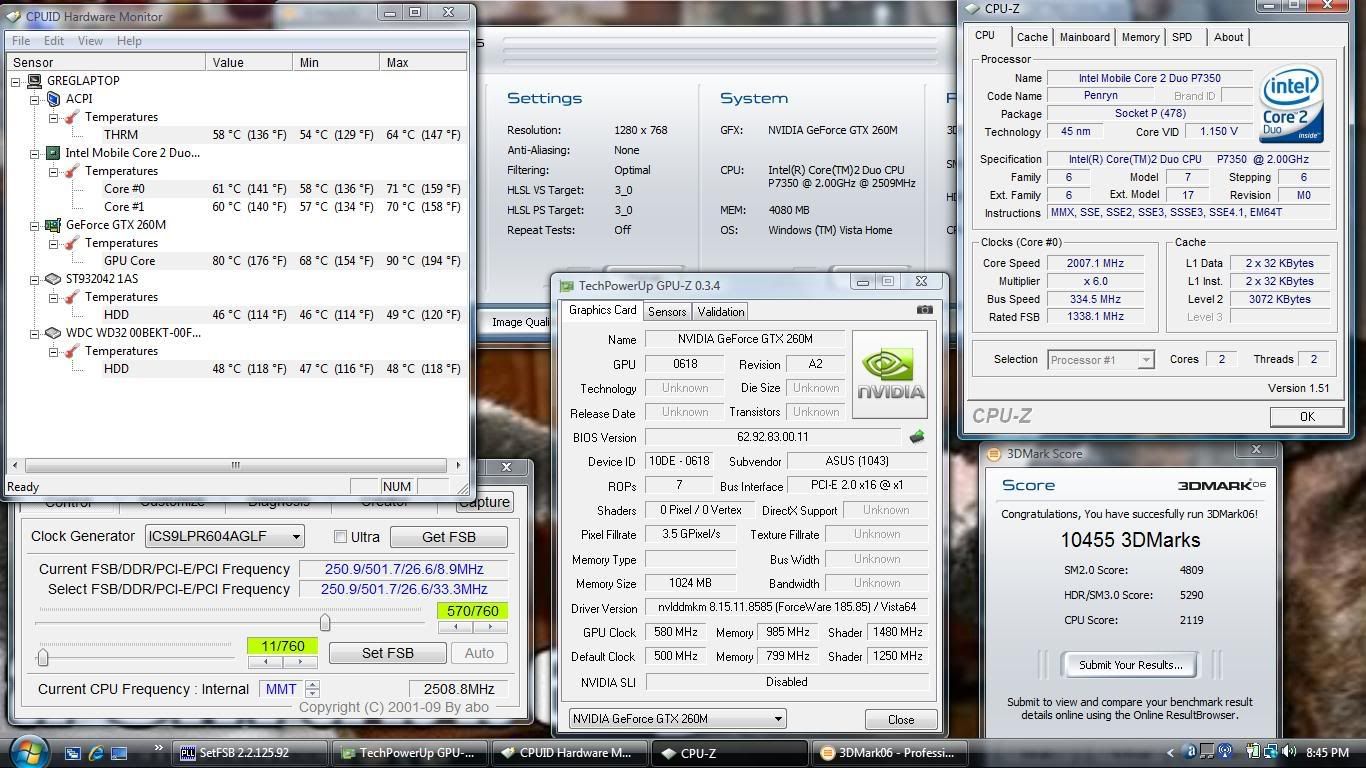
Task: Click 3DMark06 taskbar button
Action: 890,753
